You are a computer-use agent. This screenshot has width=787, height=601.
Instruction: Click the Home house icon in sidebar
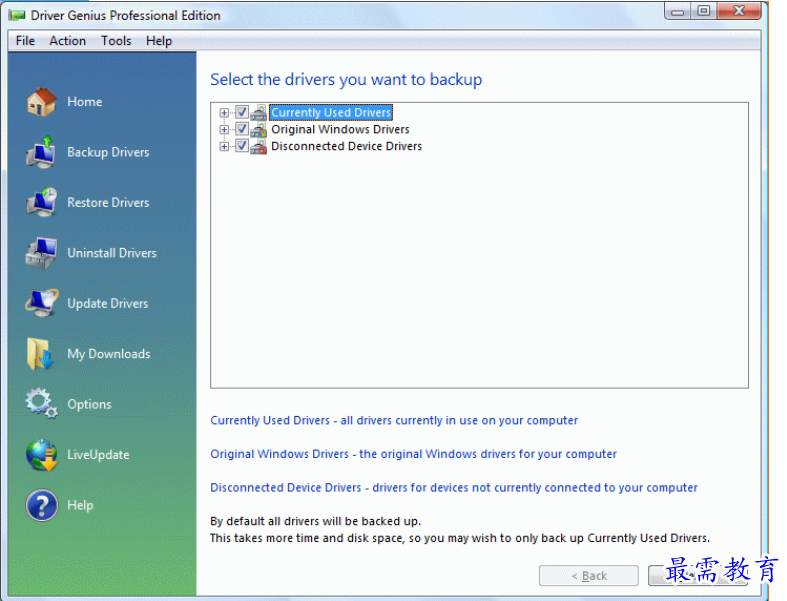coord(41,102)
